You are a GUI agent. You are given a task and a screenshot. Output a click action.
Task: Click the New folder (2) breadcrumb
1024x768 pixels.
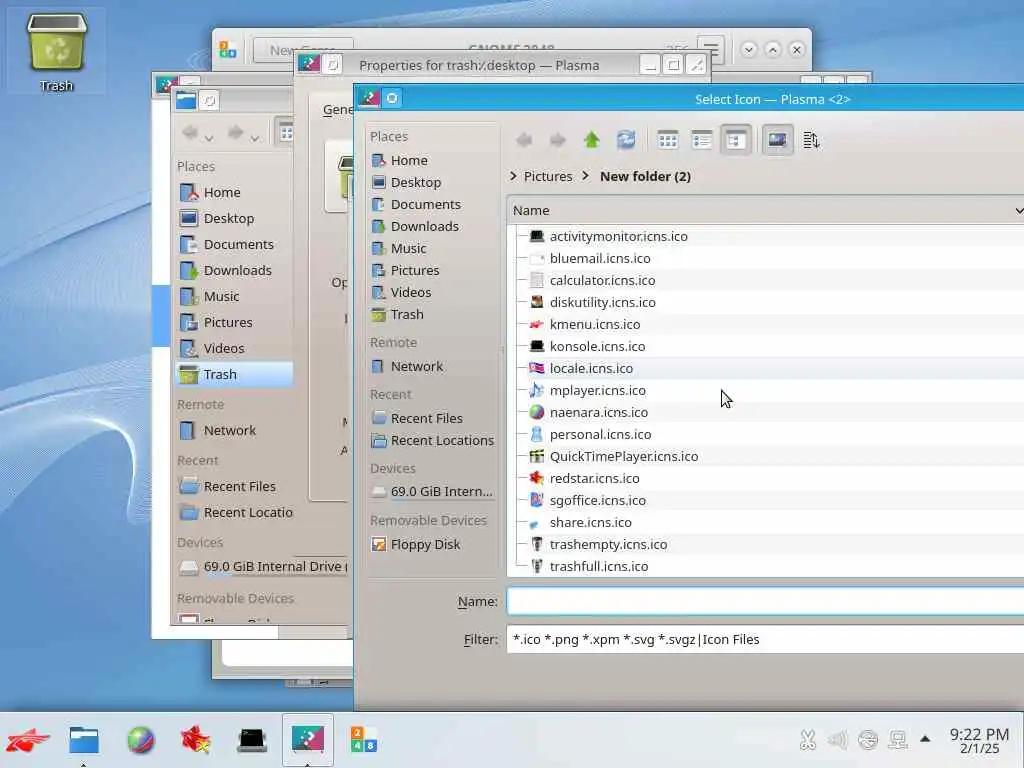[645, 176]
